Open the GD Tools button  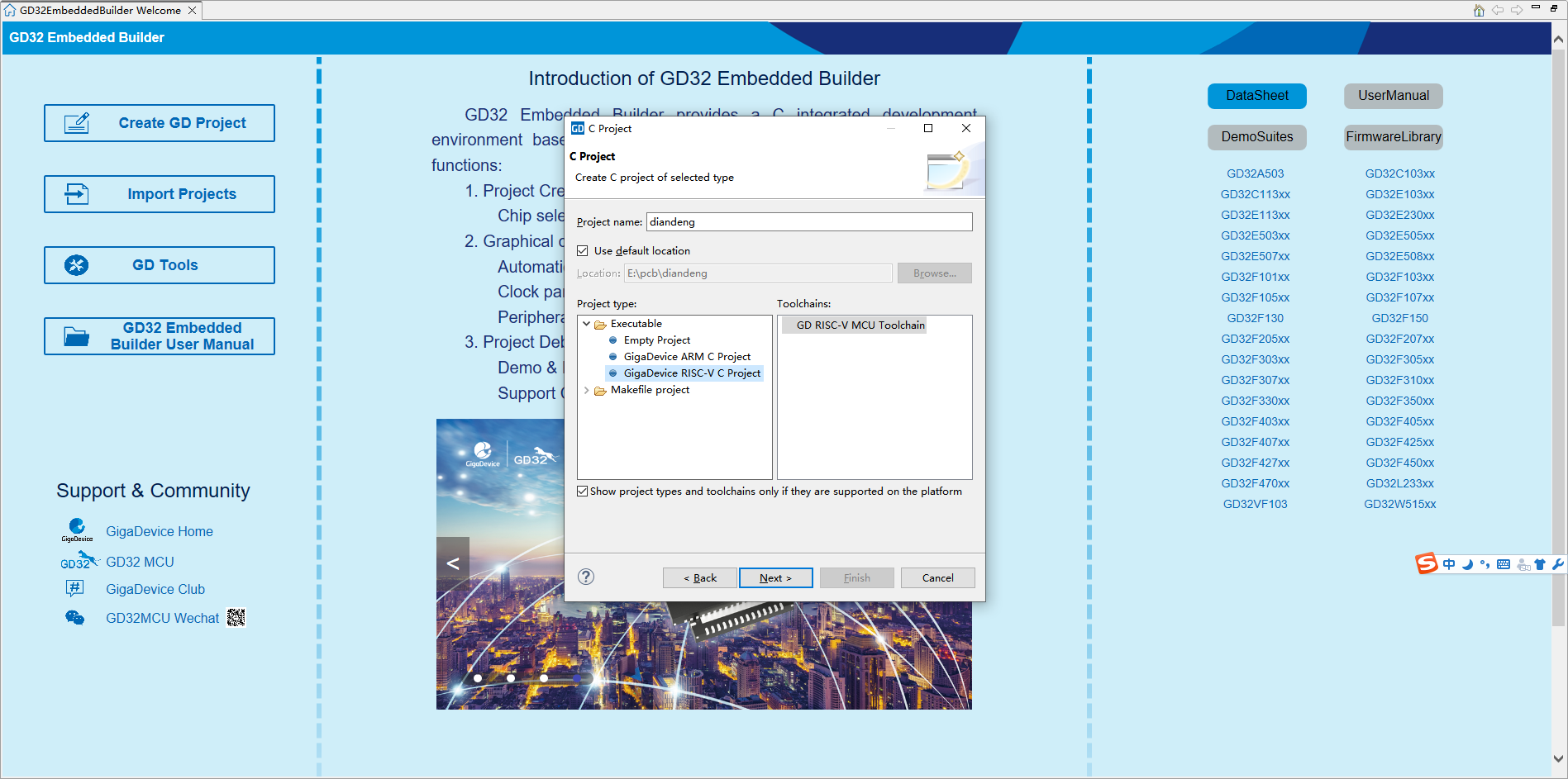(x=160, y=265)
